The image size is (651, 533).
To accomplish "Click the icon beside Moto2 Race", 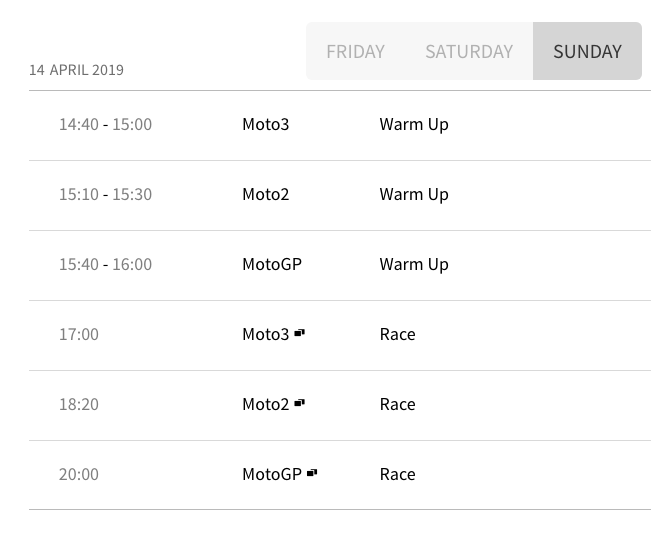I will click(300, 402).
